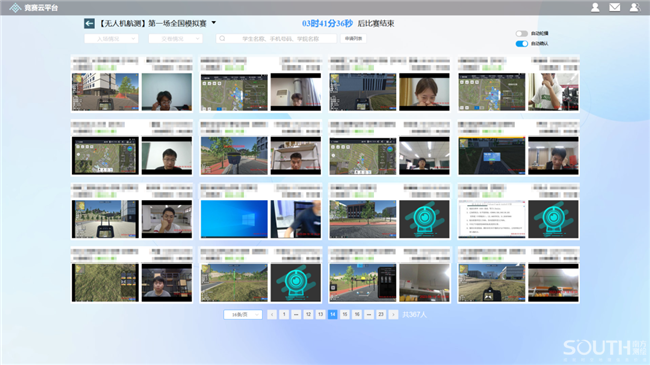The image size is (650, 365).
Task: Jump to page 23 in pagination
Action: (x=381, y=314)
